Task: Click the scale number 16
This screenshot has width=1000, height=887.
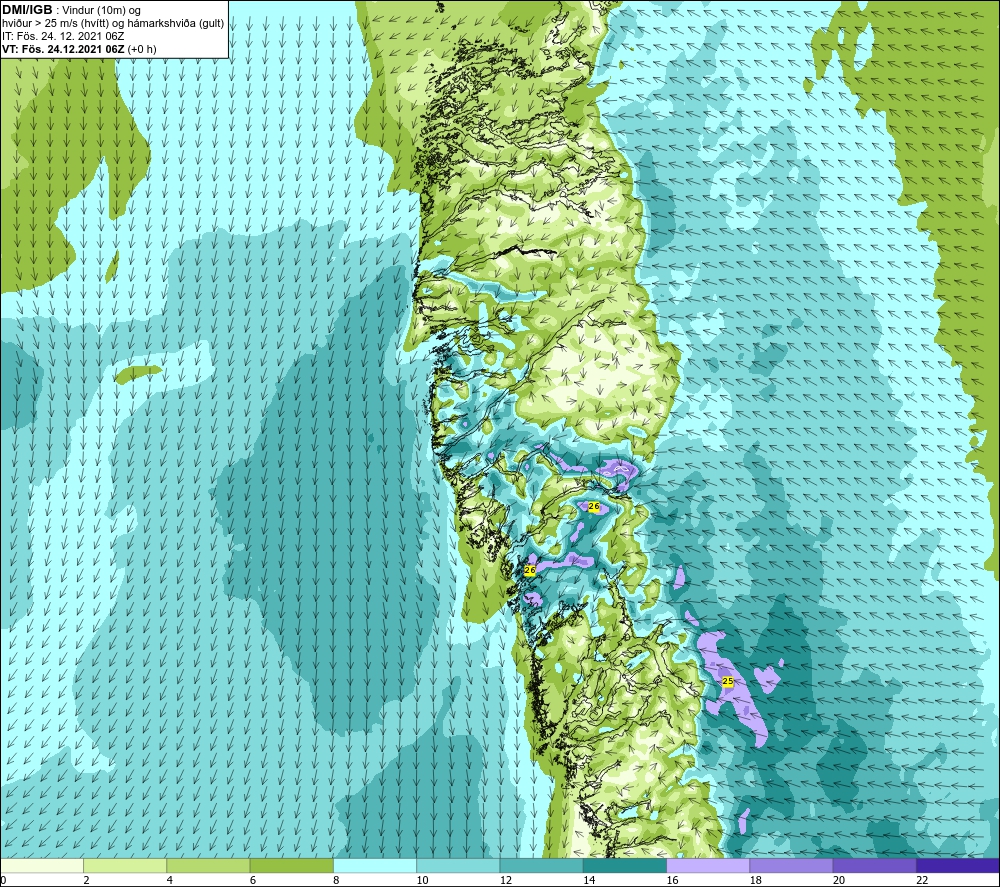Action: pos(672,881)
